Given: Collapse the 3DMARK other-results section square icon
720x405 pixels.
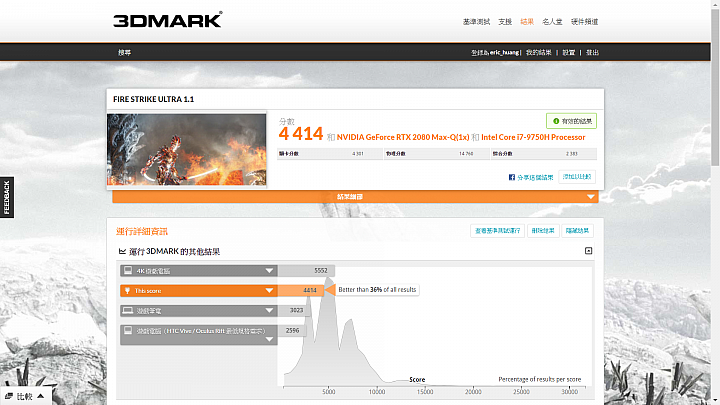Looking at the screenshot, I should (588, 251).
